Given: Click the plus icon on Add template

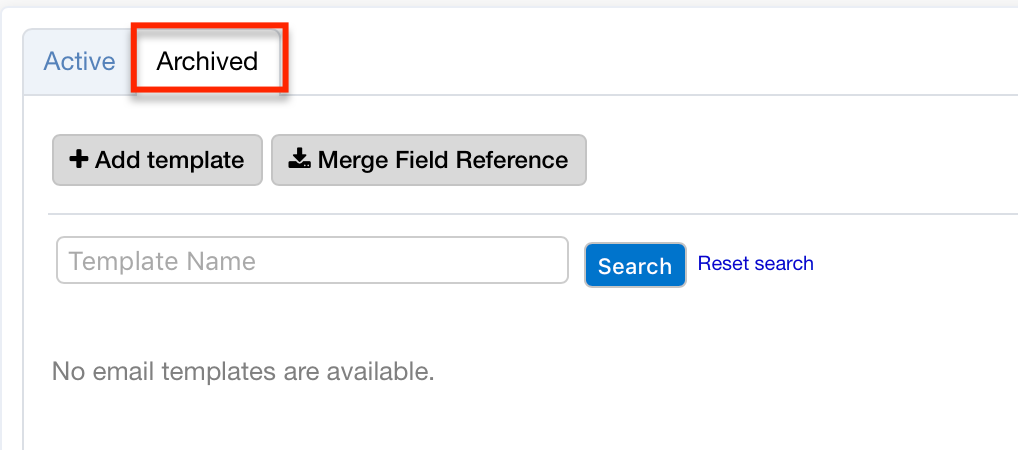Looking at the screenshot, I should (x=79, y=160).
